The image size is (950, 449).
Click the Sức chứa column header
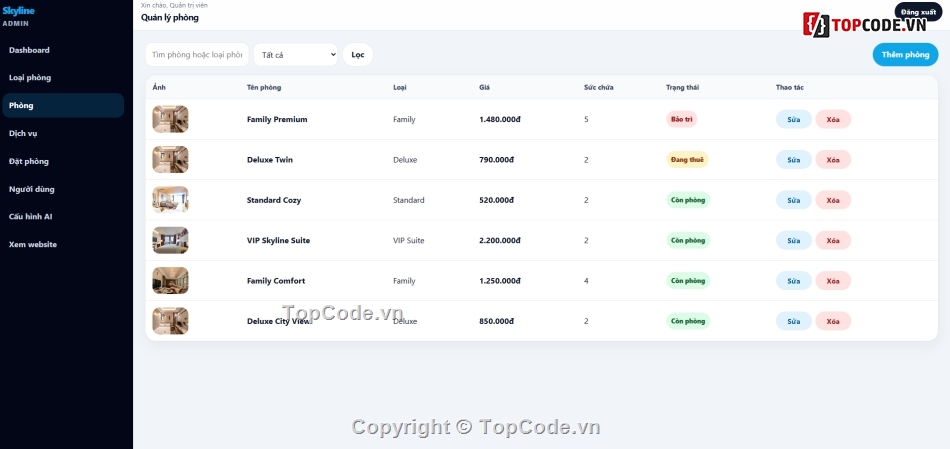click(x=599, y=87)
